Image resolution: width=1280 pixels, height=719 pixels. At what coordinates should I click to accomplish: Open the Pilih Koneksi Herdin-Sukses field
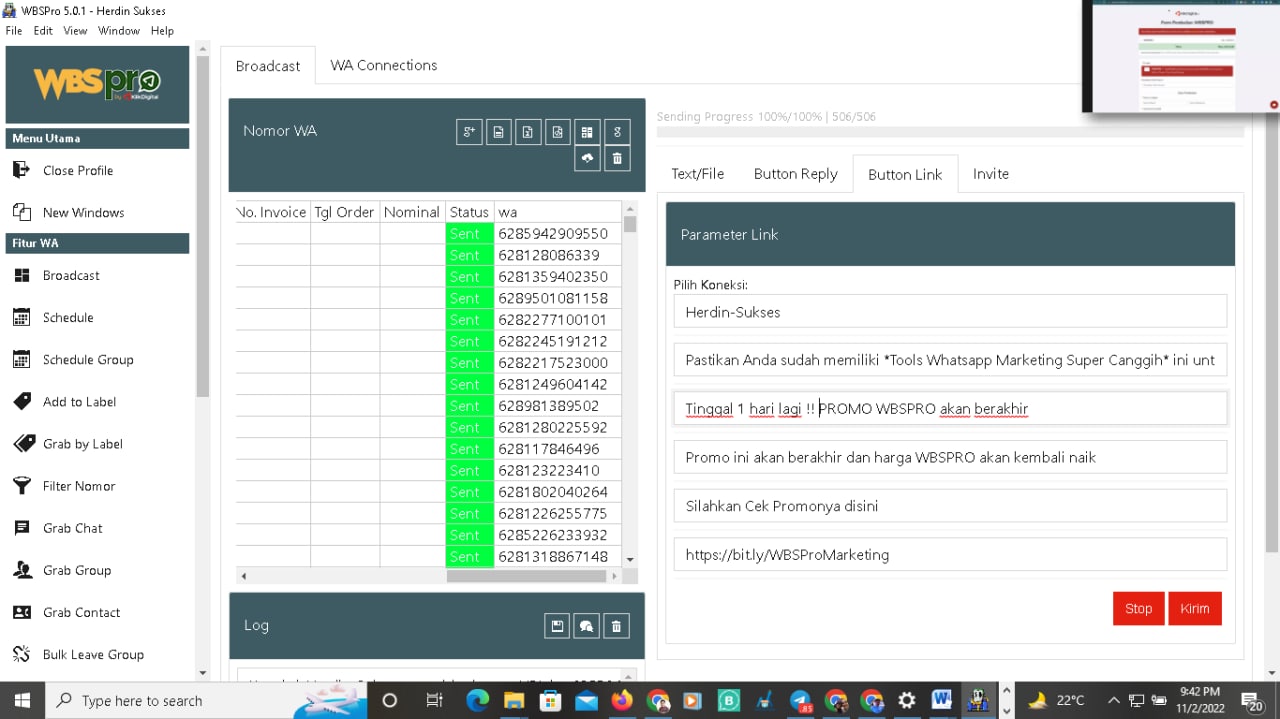pos(950,311)
